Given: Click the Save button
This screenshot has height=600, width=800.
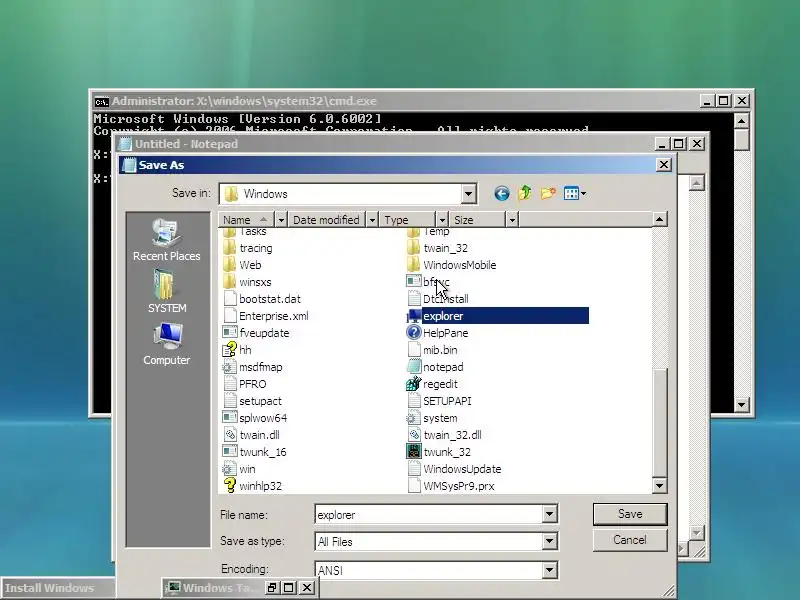Looking at the screenshot, I should [x=630, y=514].
